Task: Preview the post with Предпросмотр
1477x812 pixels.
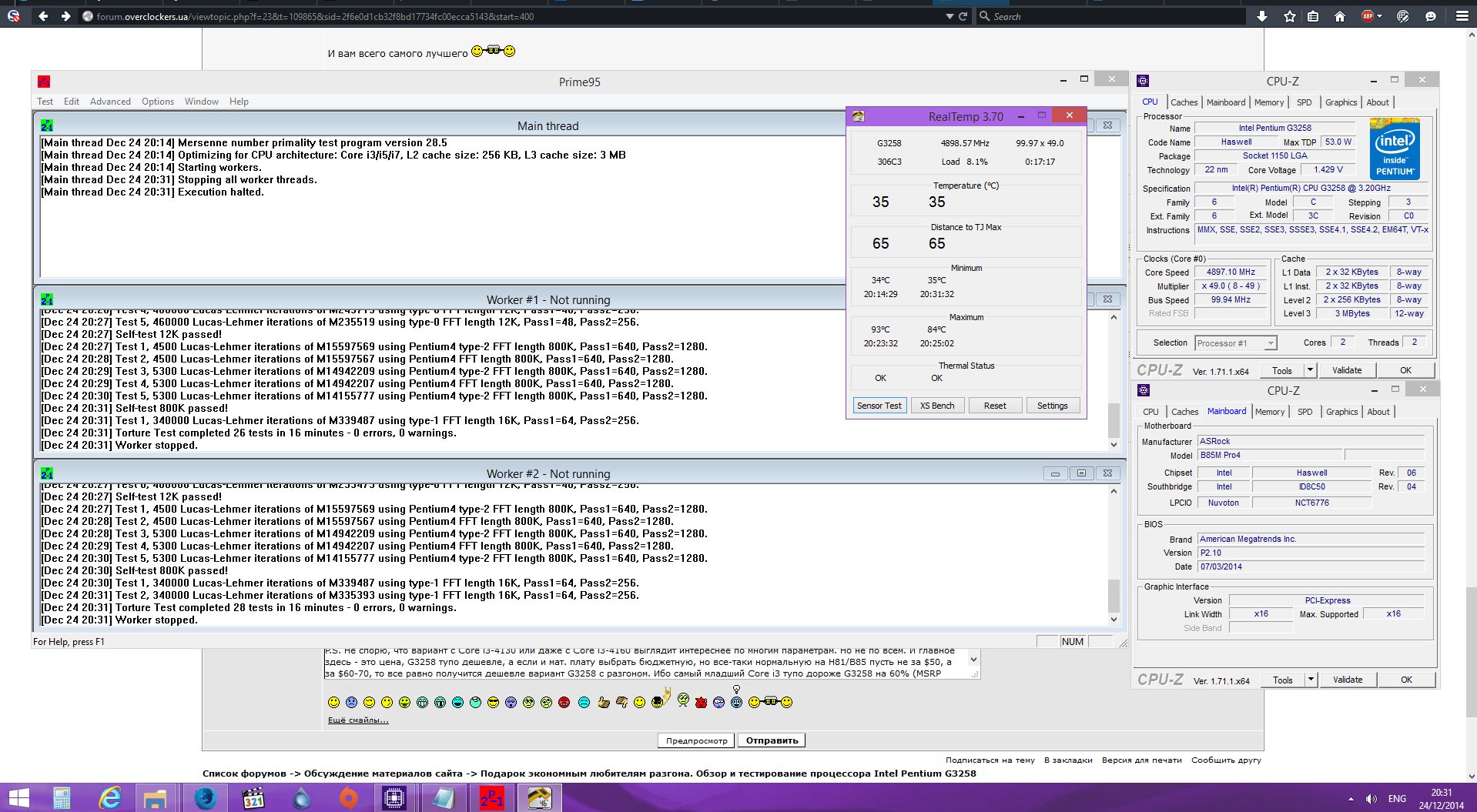Action: (x=696, y=740)
